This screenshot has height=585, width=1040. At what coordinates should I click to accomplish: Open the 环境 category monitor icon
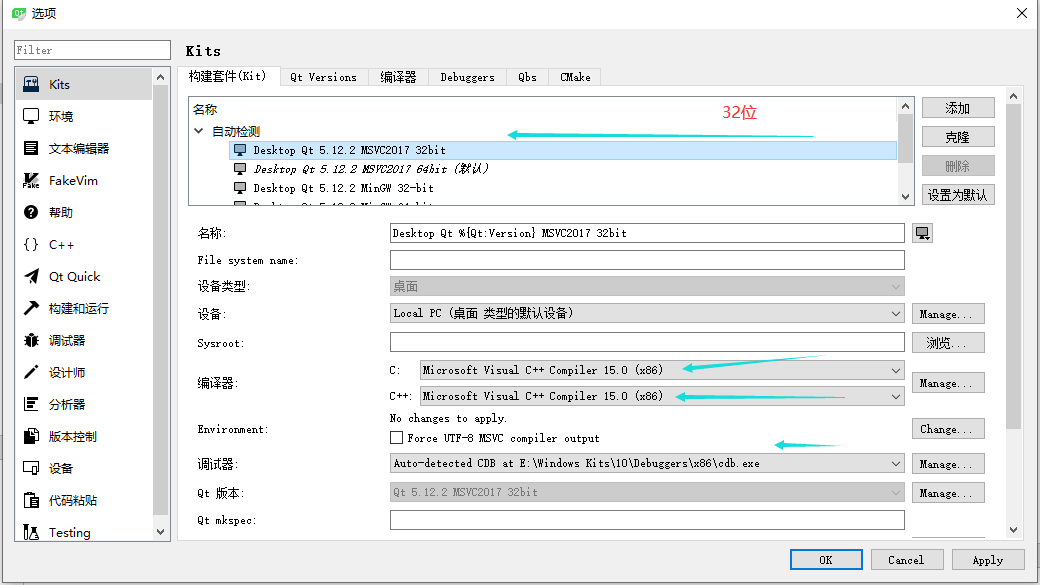click(x=31, y=116)
